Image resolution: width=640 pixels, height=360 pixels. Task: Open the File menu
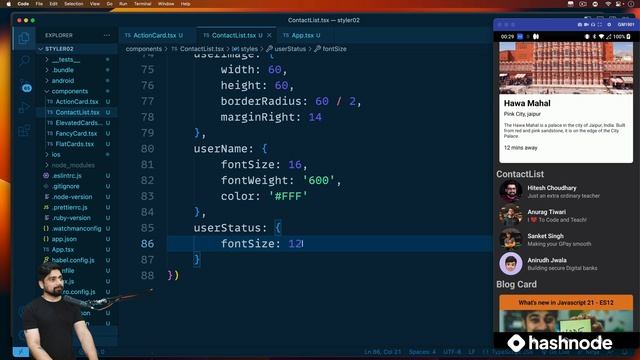39,4
